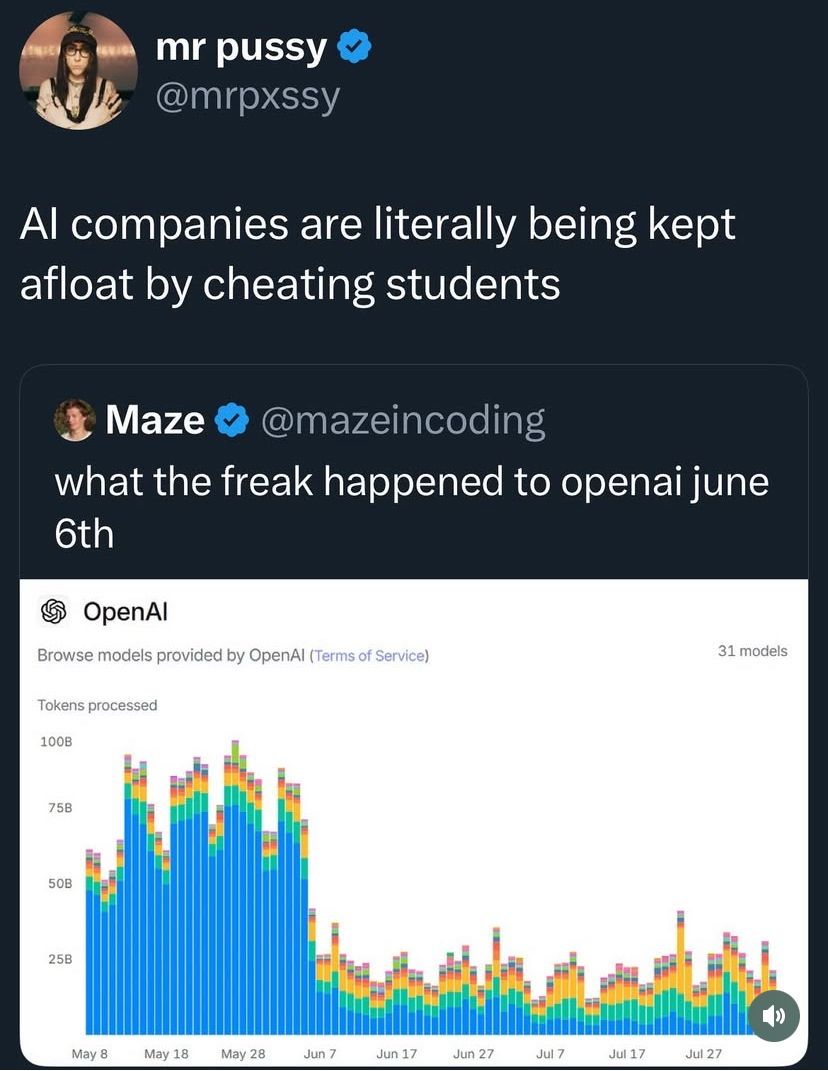Click the Maze display name
Screen dimensions: 828x1071
155,421
